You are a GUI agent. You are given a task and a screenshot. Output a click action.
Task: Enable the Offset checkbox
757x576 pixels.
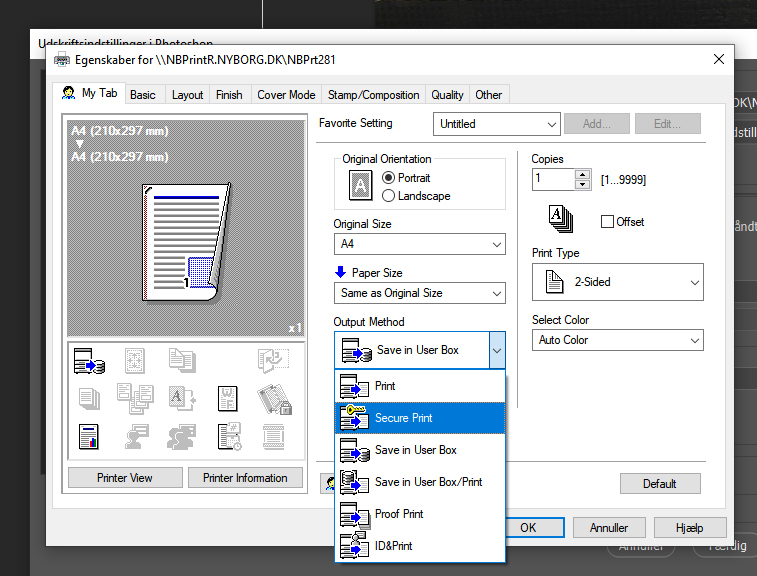607,222
